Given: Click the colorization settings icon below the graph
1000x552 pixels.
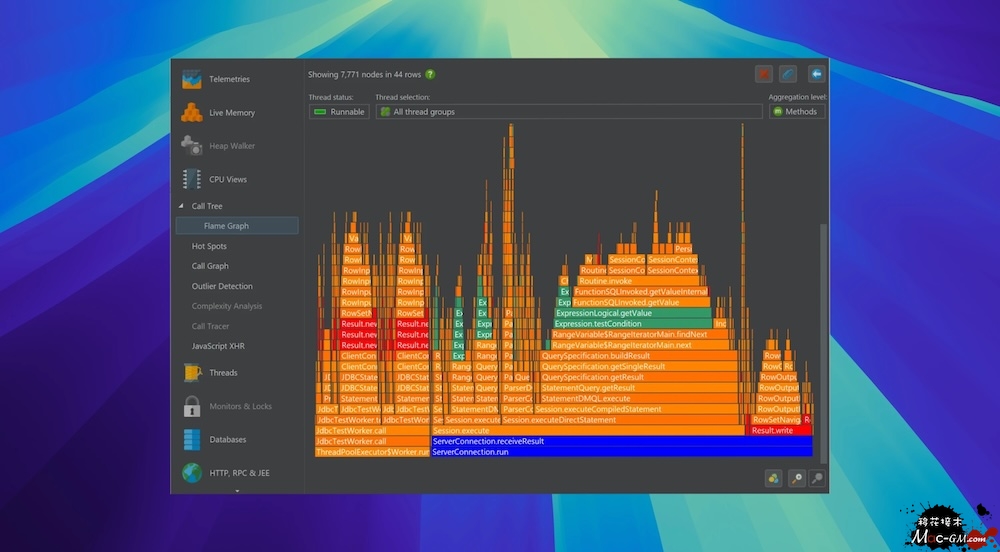Looking at the screenshot, I should tap(773, 479).
